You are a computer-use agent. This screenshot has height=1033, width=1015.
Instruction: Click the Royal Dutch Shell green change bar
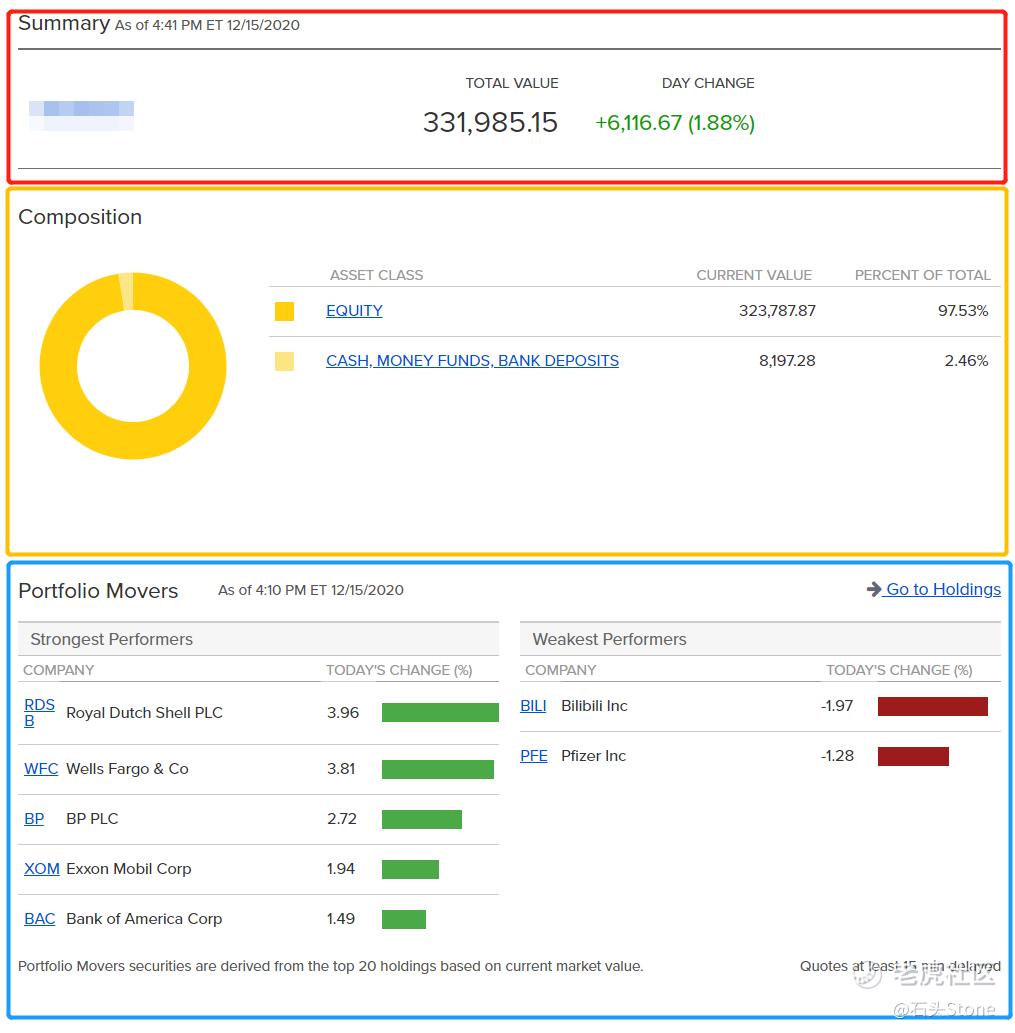(x=440, y=712)
